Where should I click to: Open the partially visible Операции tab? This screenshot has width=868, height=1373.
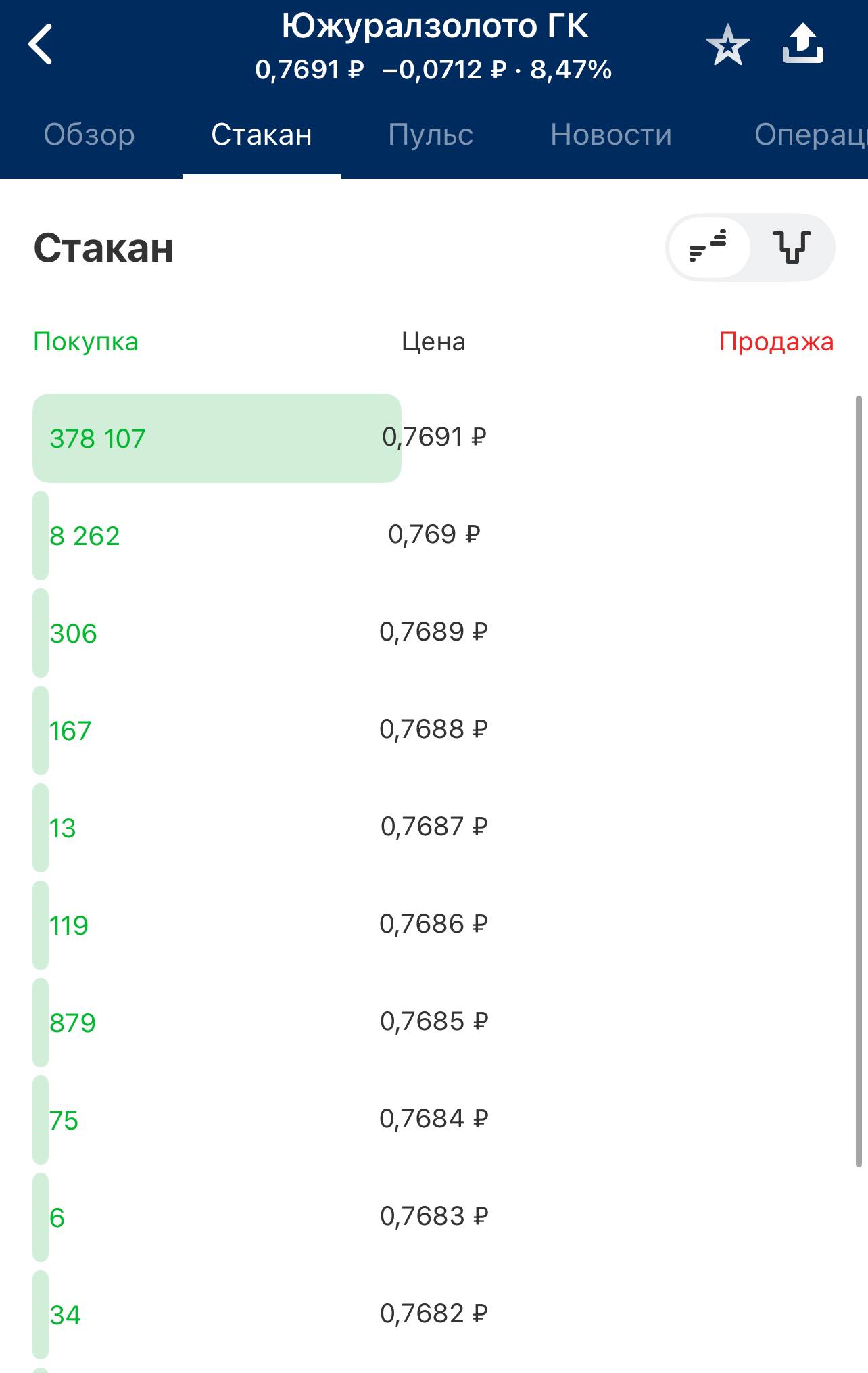(x=811, y=135)
